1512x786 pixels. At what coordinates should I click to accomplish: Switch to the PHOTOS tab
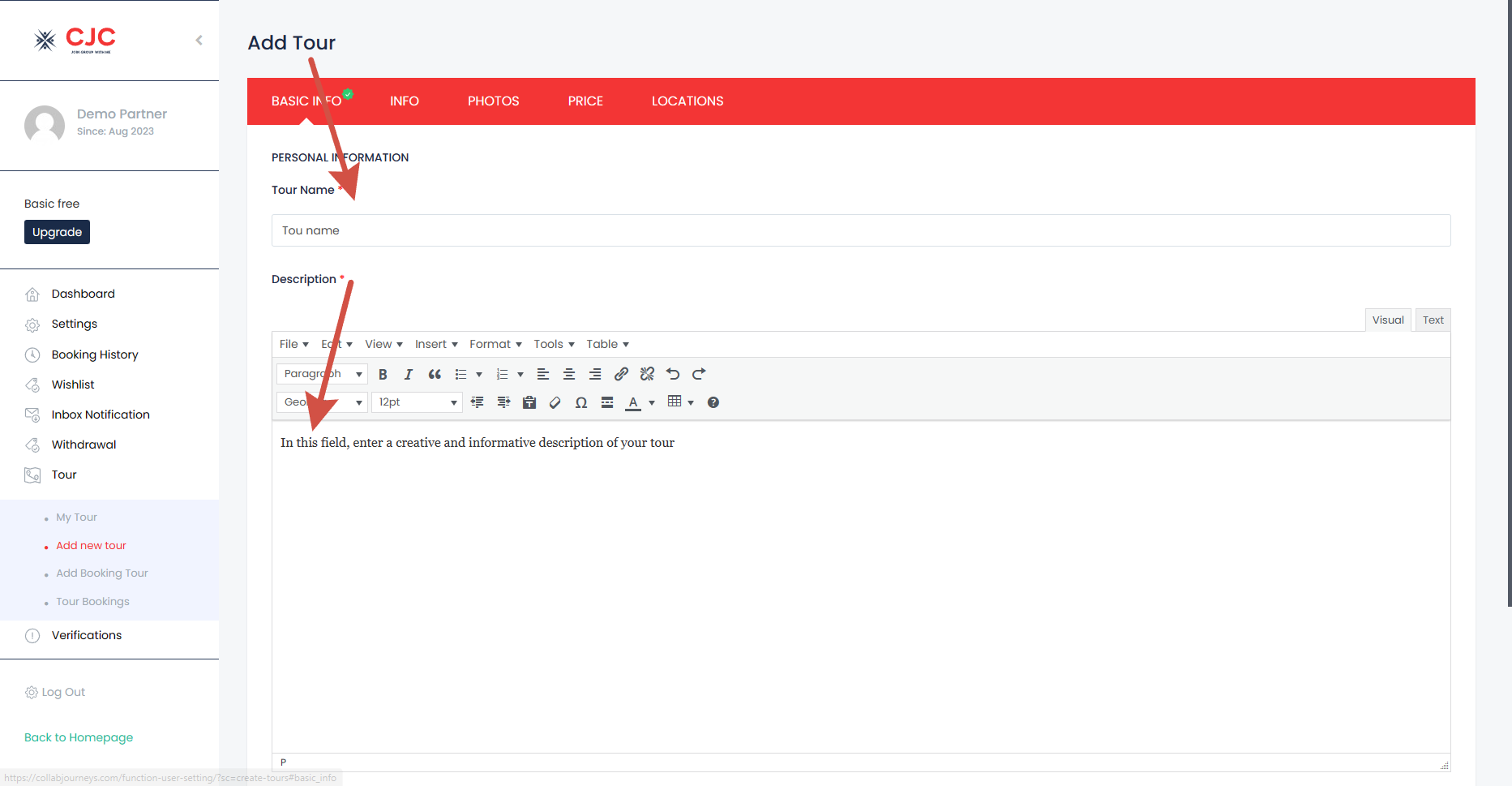493,101
